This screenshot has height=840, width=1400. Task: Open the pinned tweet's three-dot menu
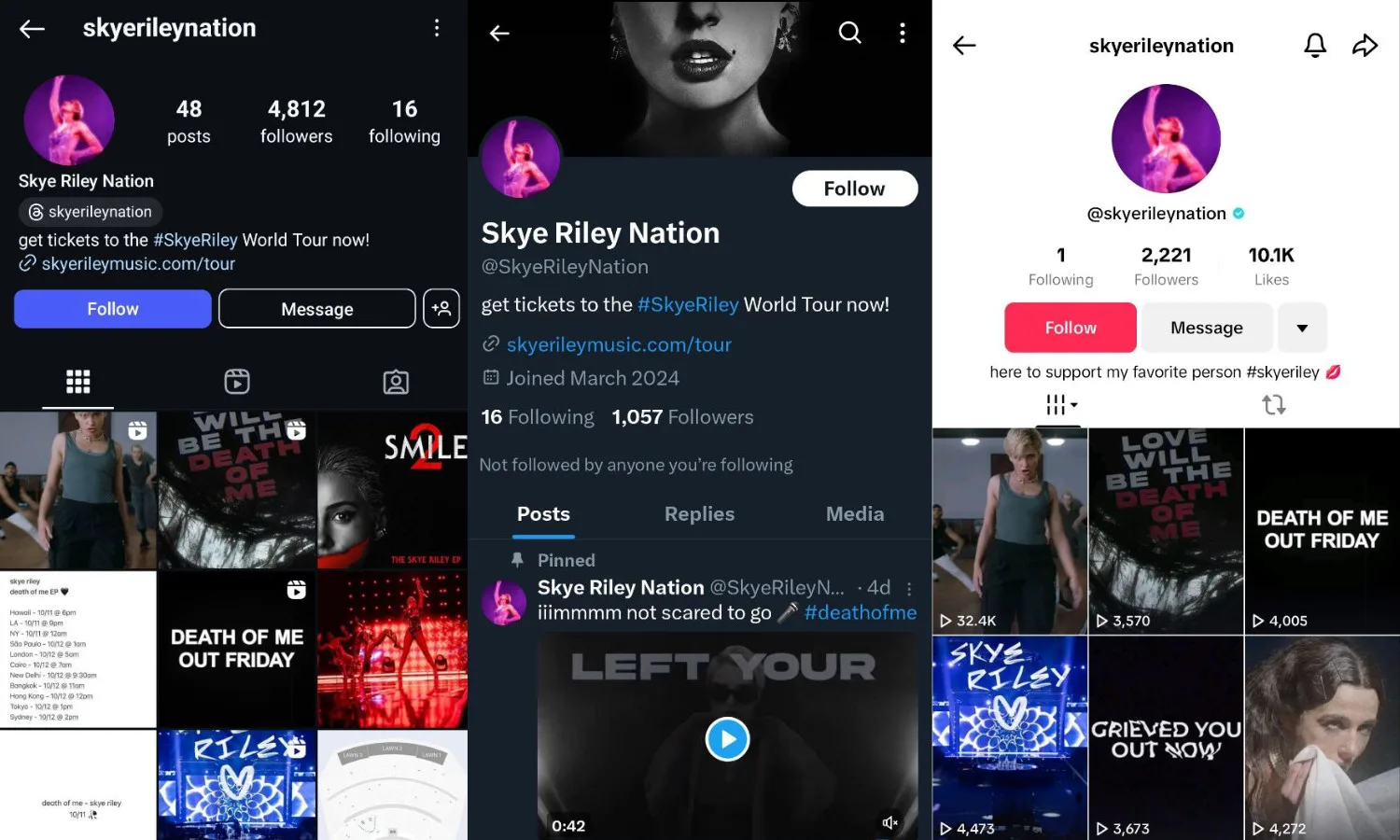[909, 588]
